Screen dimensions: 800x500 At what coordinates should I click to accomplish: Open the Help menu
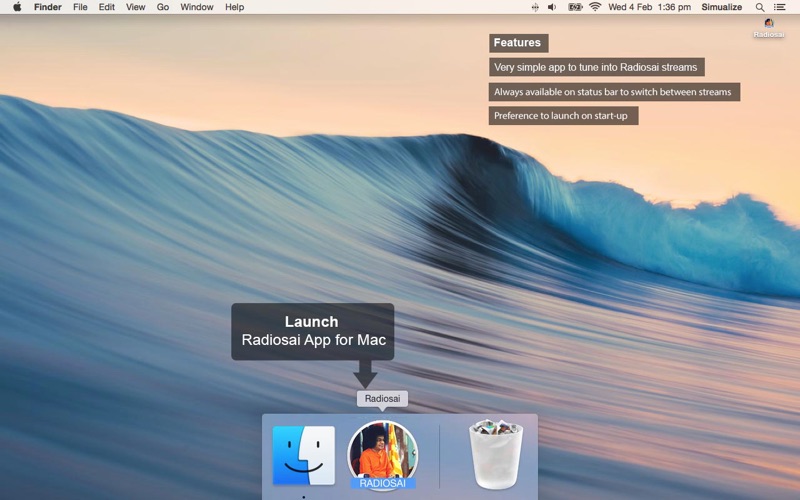point(234,7)
